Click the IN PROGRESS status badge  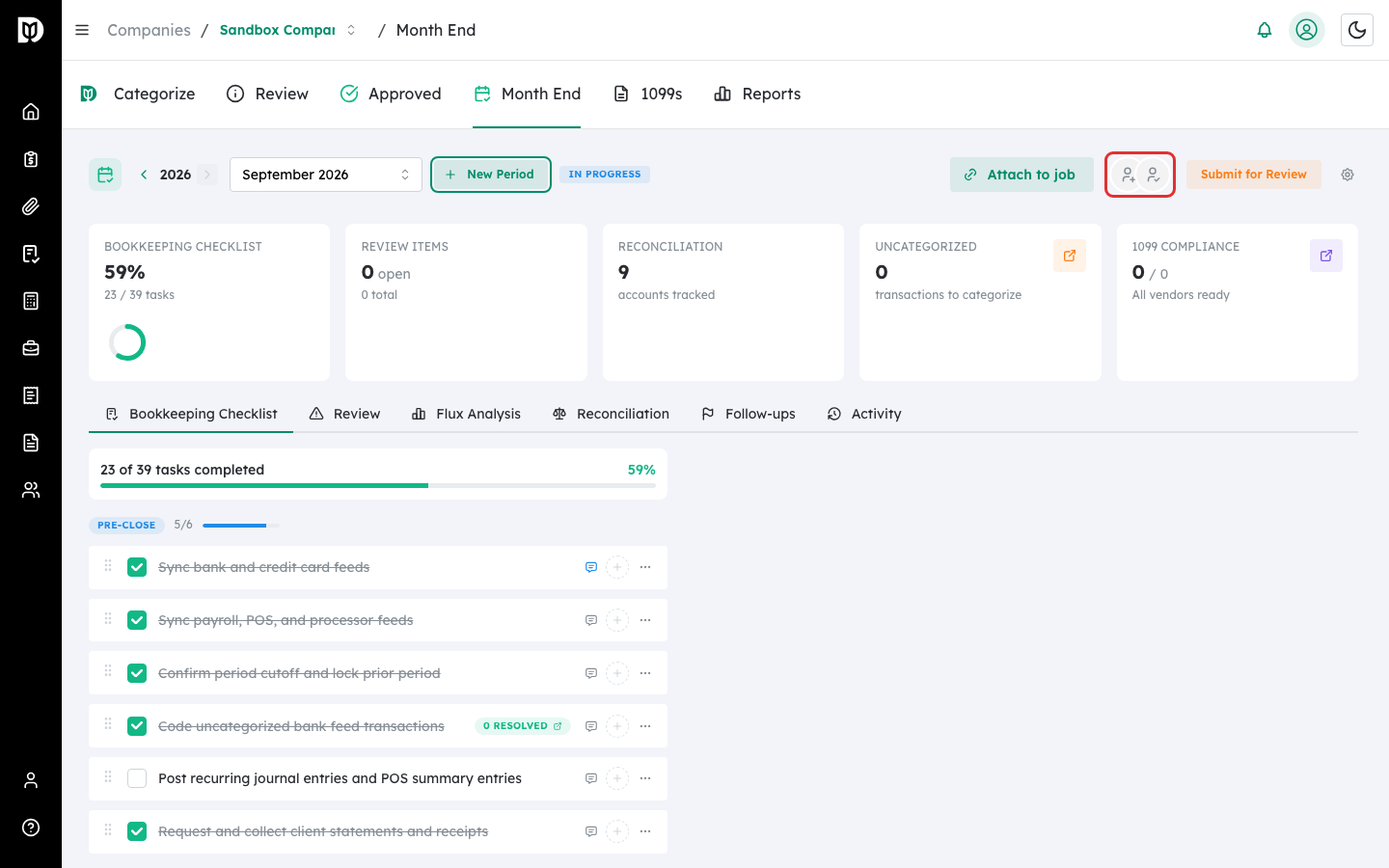(x=605, y=175)
